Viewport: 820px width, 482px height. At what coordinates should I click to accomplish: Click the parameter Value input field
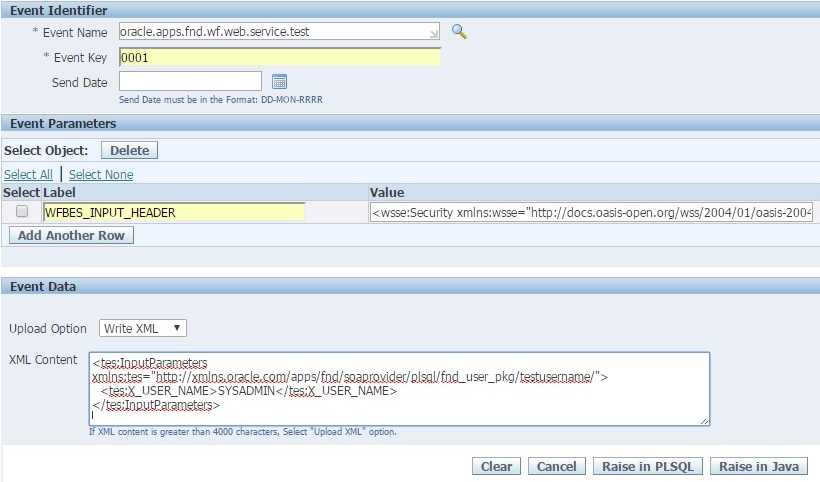[x=591, y=212]
